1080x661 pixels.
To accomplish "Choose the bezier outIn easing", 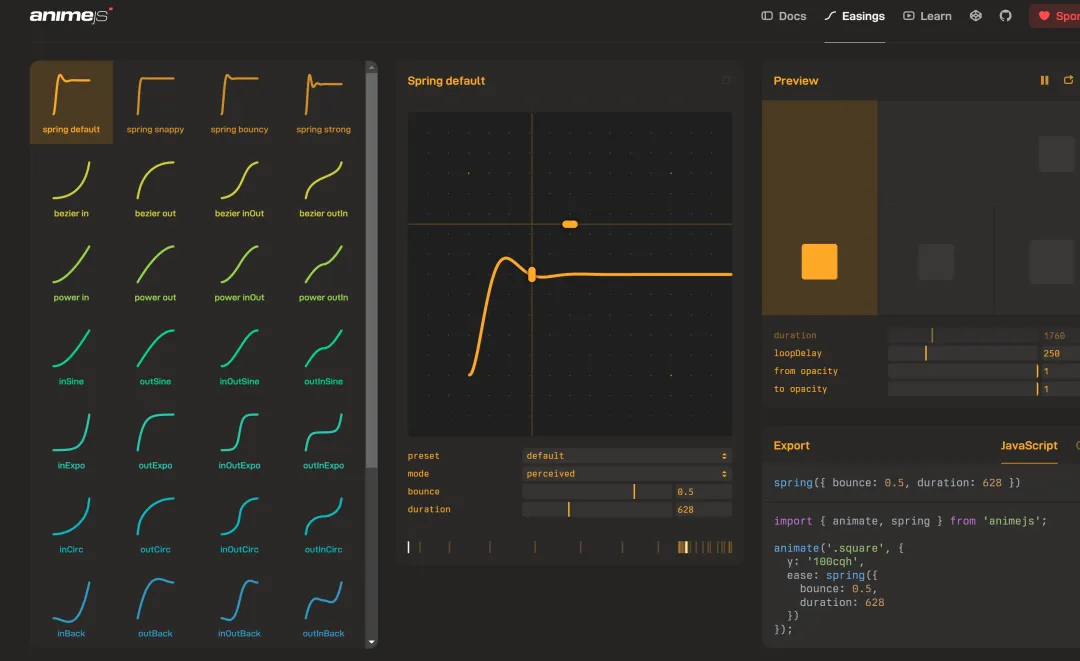I will point(323,187).
